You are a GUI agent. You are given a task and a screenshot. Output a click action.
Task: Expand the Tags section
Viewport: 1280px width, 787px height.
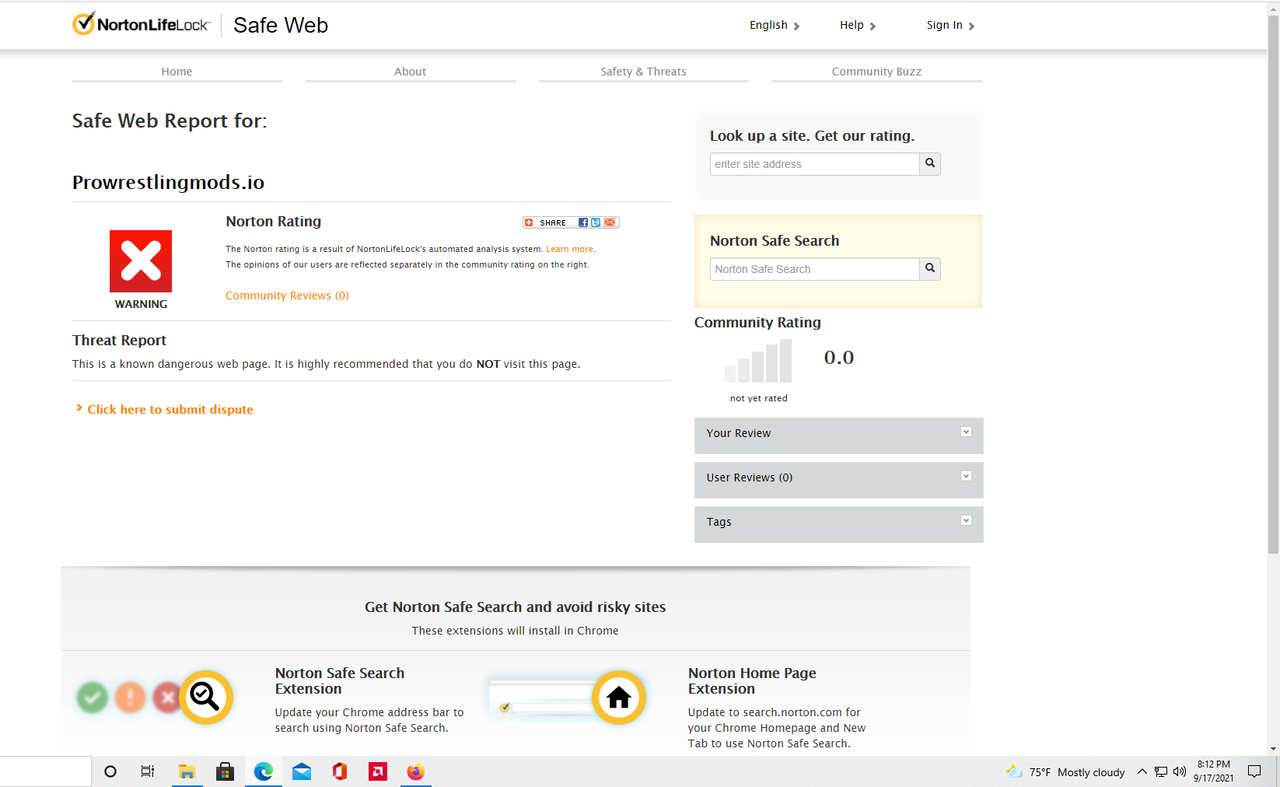pos(839,523)
